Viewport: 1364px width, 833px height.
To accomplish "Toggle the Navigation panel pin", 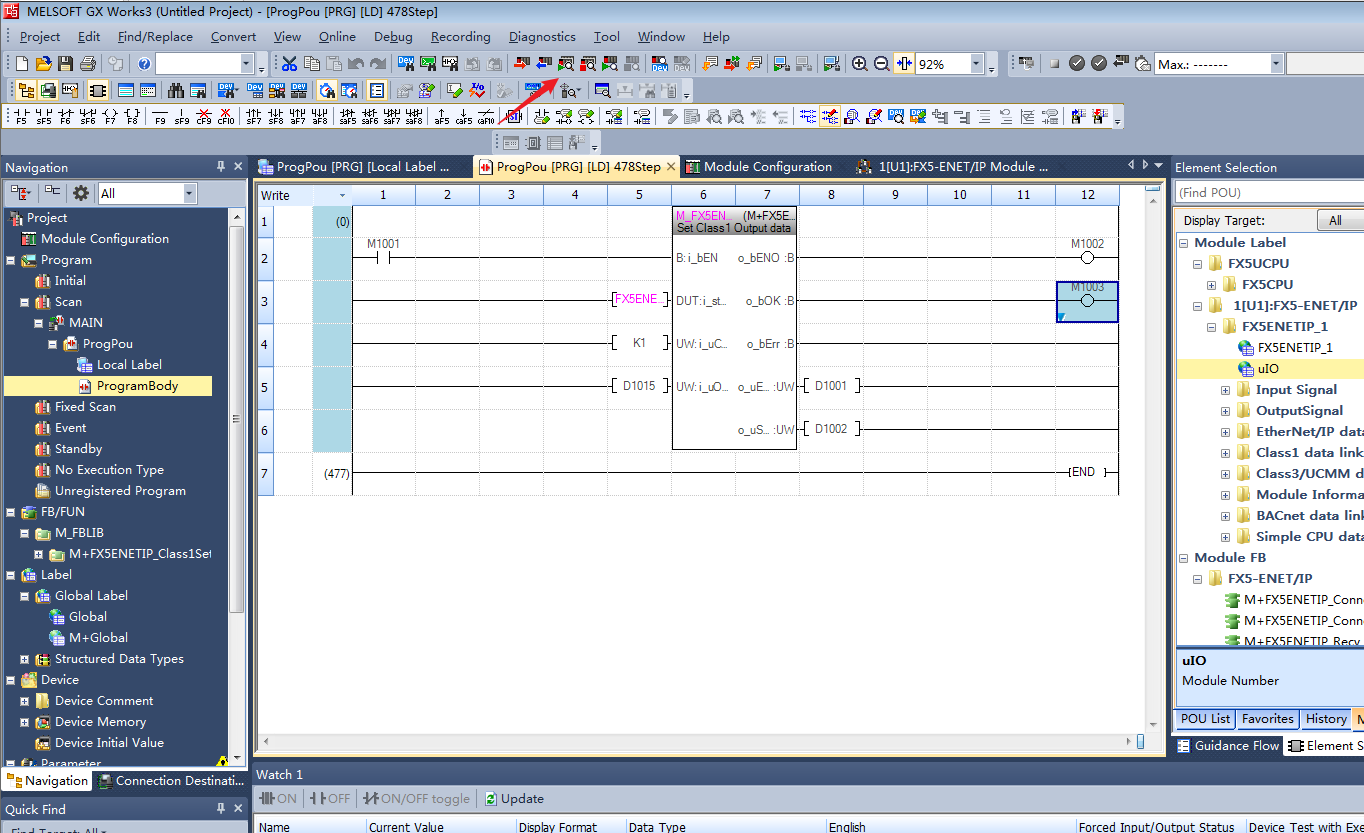I will click(221, 167).
